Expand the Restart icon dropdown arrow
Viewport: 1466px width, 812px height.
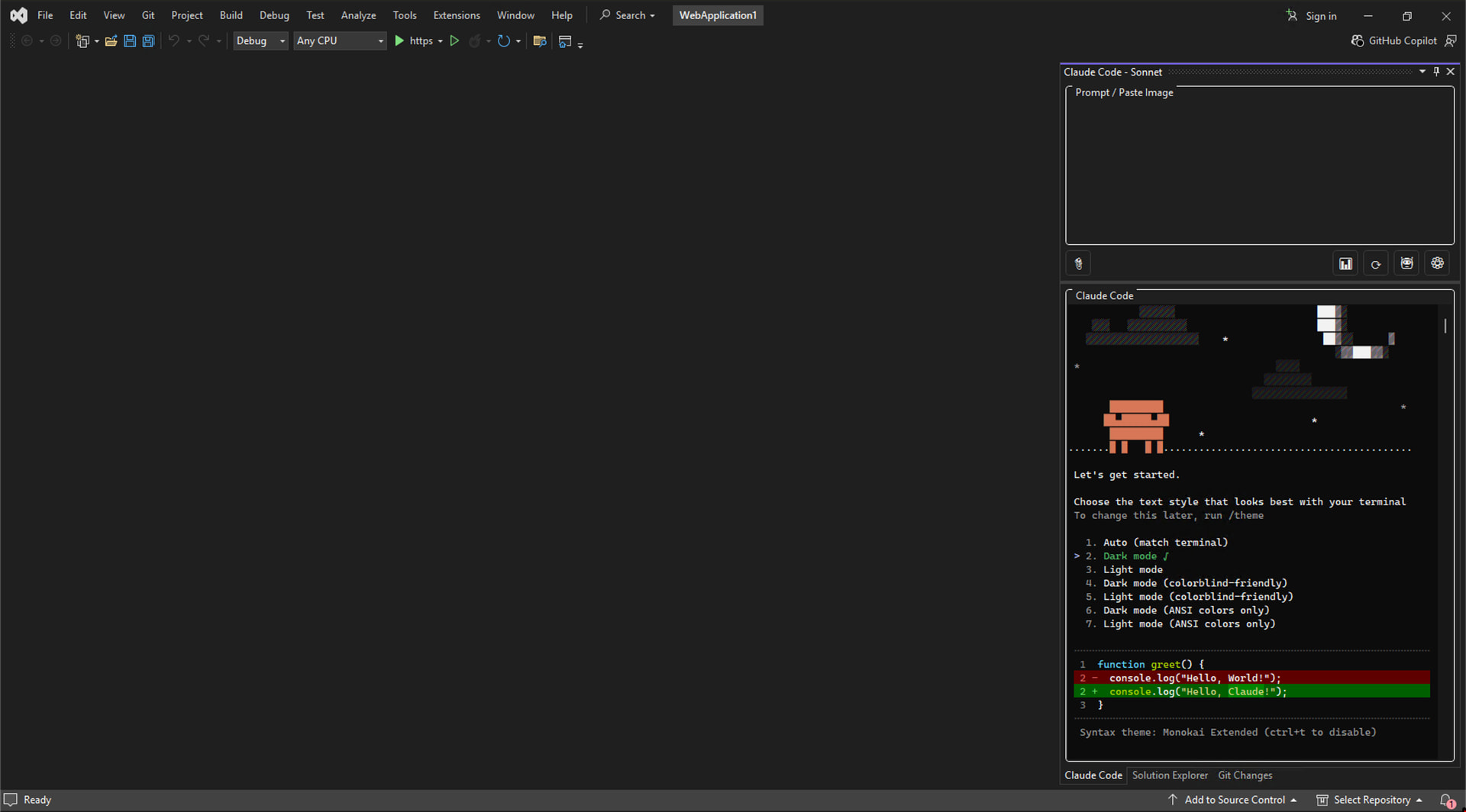[x=518, y=41]
